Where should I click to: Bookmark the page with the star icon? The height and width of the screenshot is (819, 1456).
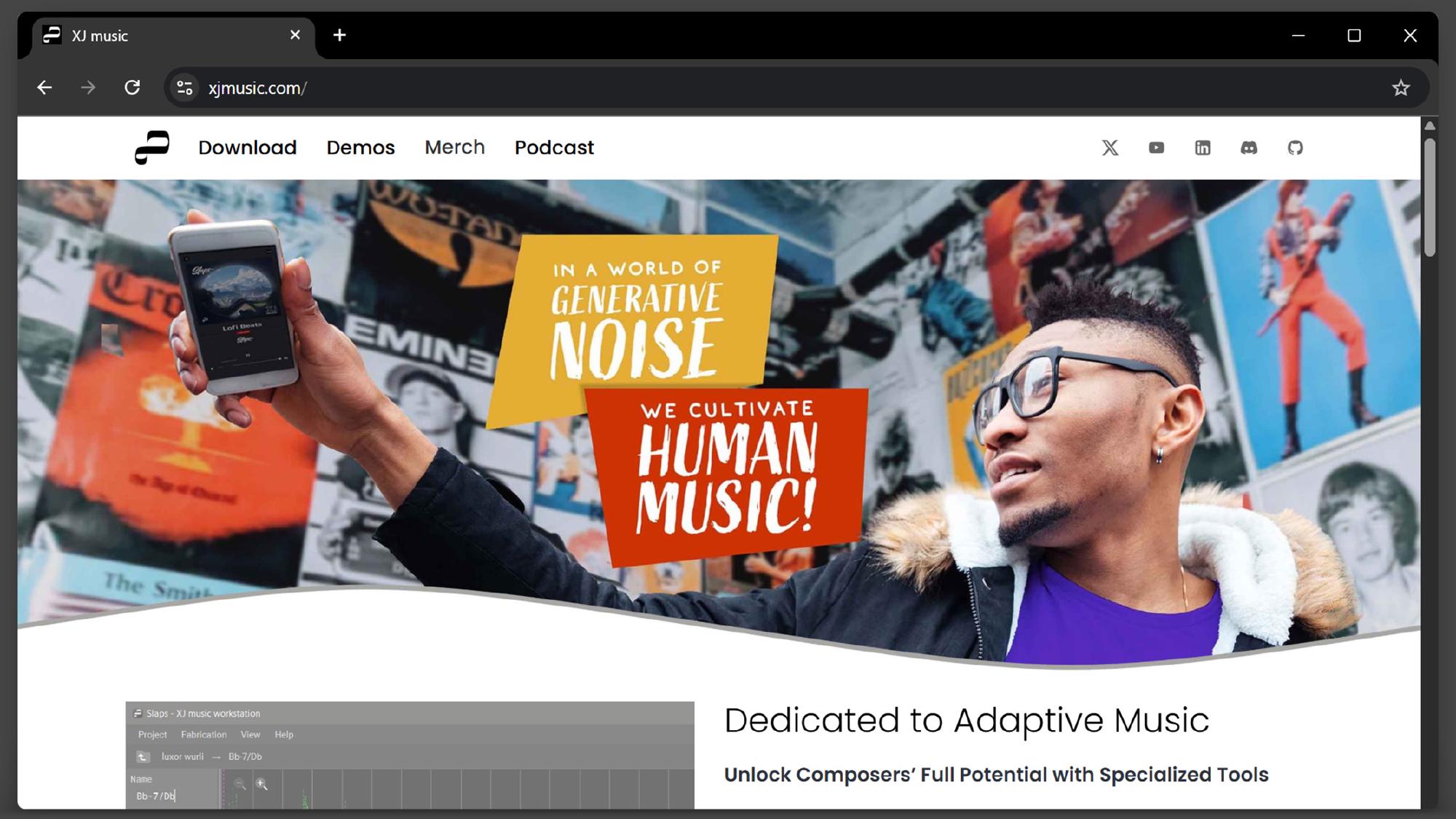[x=1400, y=87]
